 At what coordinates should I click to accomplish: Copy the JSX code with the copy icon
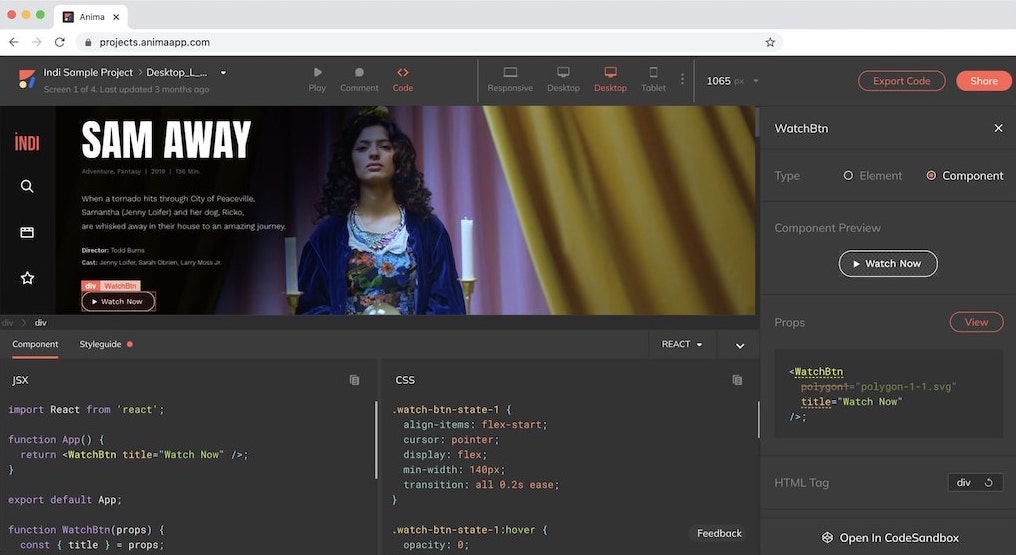[354, 380]
